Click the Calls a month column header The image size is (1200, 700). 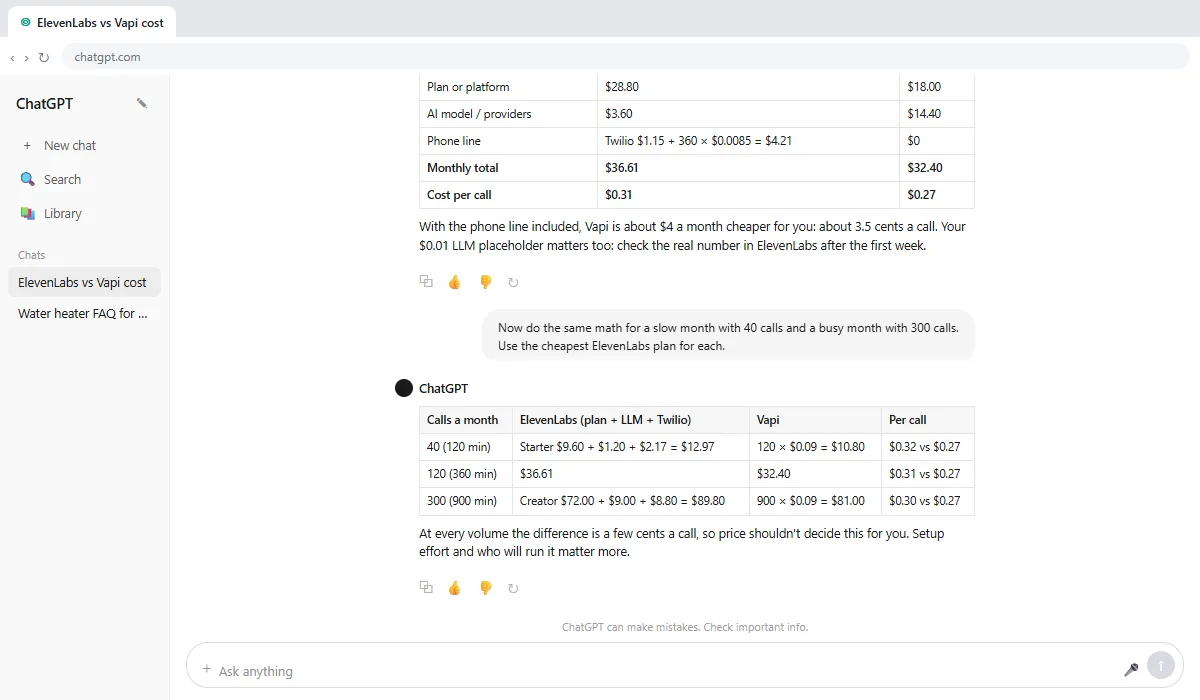(465, 420)
